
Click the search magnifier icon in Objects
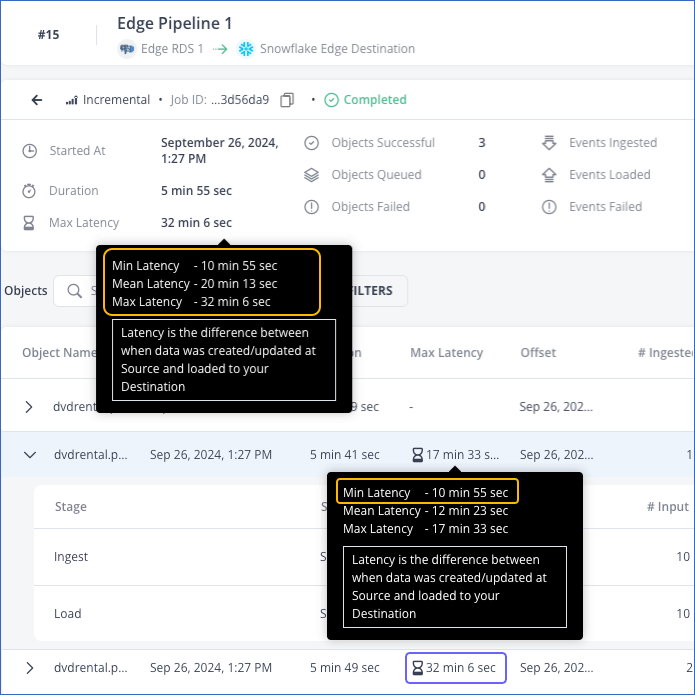click(x=74, y=291)
